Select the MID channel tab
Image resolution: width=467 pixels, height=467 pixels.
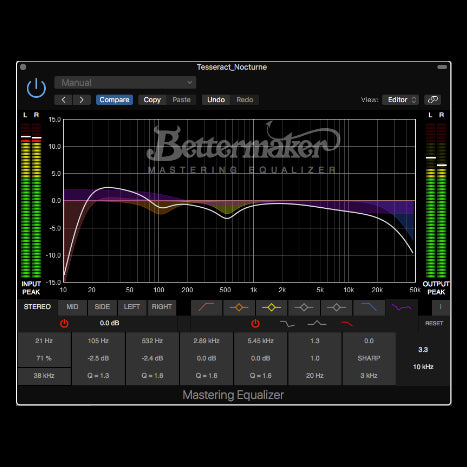[72, 307]
